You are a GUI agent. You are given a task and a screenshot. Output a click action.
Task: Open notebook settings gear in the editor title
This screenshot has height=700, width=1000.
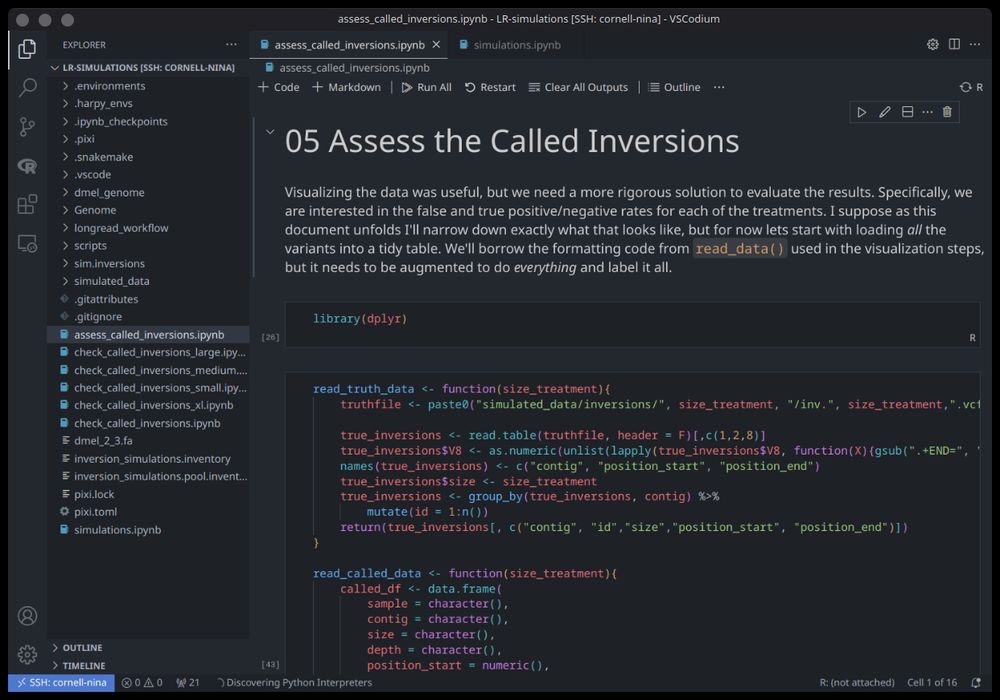(932, 44)
